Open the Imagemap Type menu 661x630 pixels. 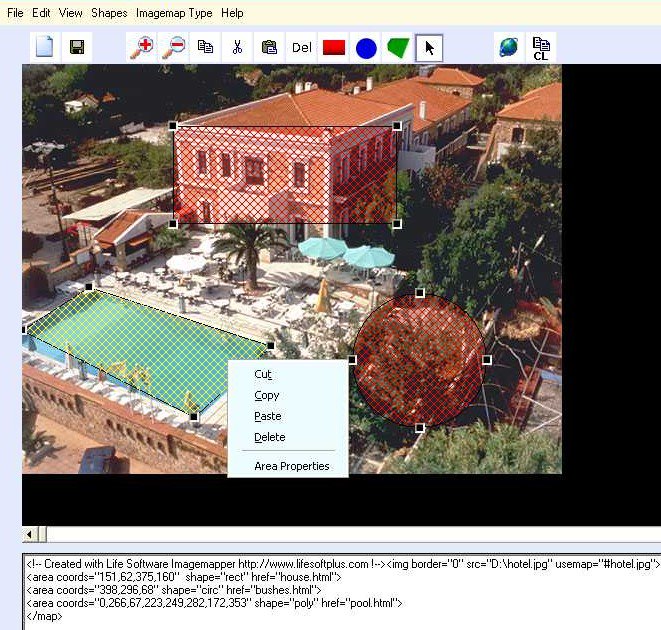(x=174, y=13)
